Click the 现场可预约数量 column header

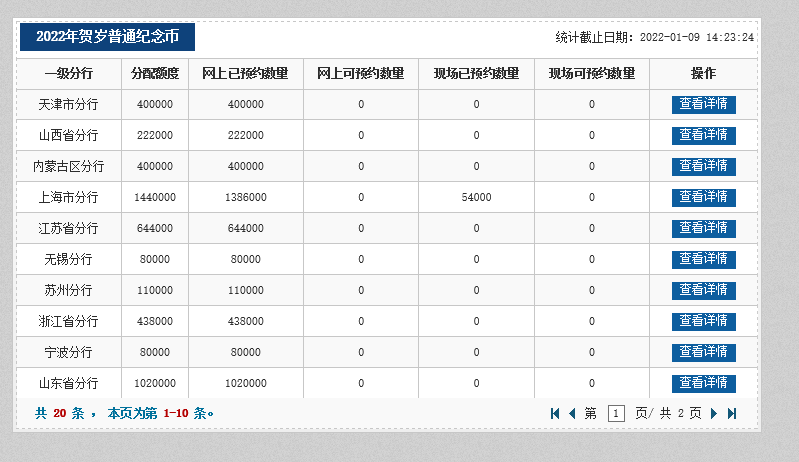point(592,73)
